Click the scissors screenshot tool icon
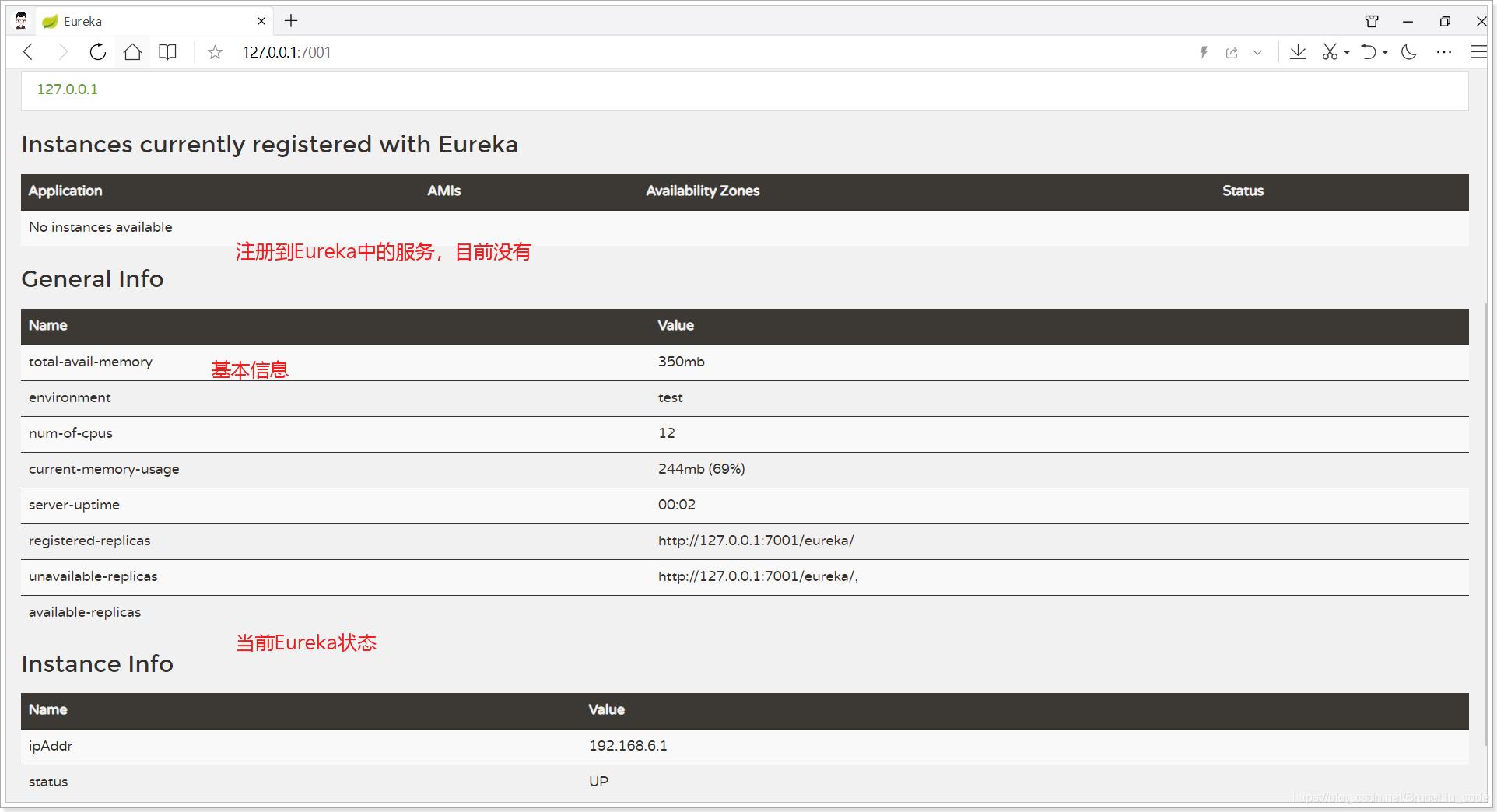 pos(1330,52)
